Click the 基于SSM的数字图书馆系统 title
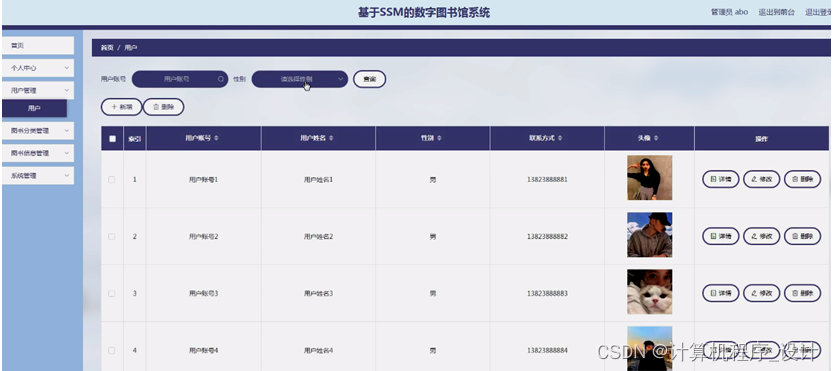The height and width of the screenshot is (371, 834). pos(424,13)
